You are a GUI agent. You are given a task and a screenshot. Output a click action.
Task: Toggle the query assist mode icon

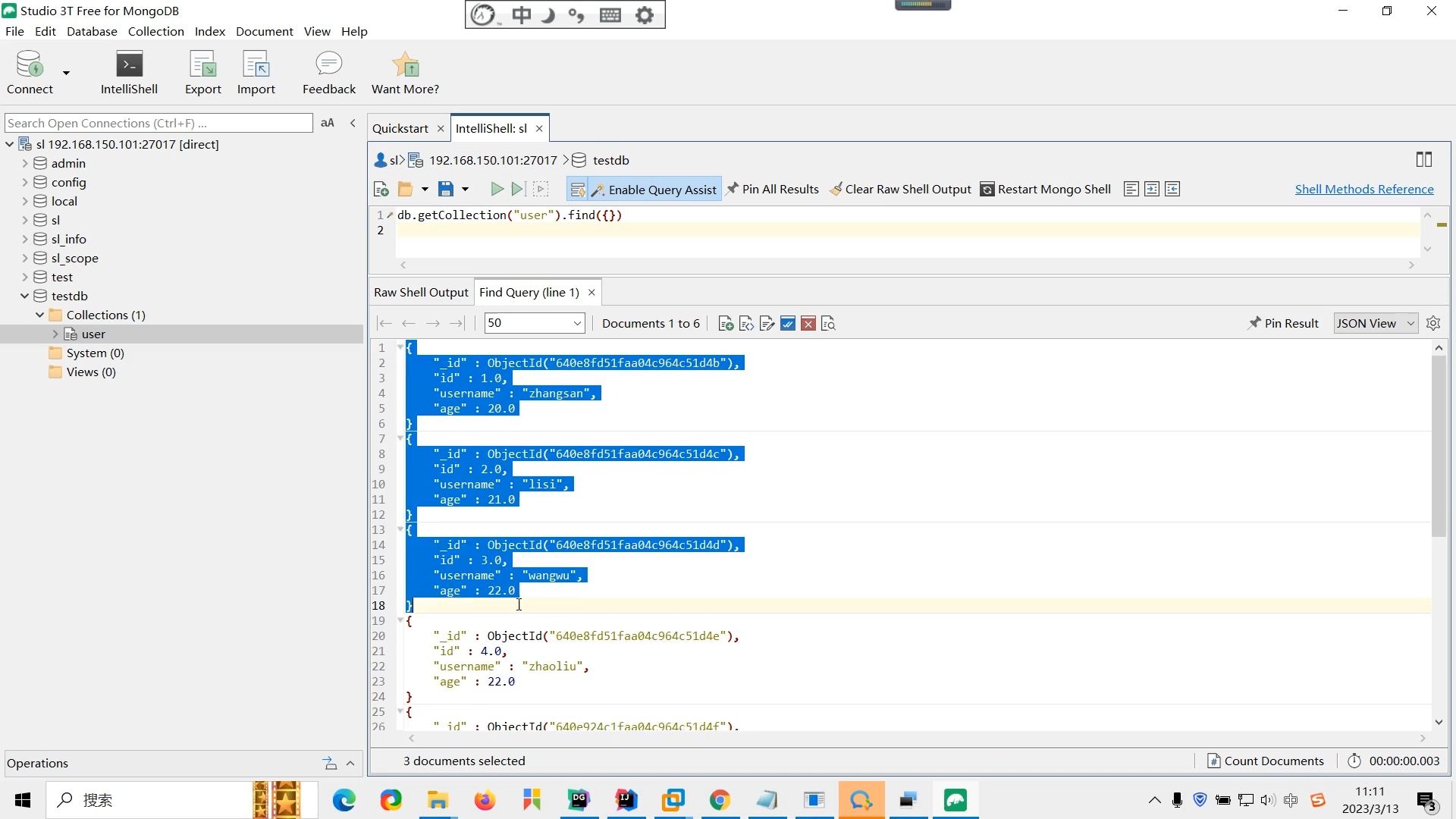pos(578,190)
